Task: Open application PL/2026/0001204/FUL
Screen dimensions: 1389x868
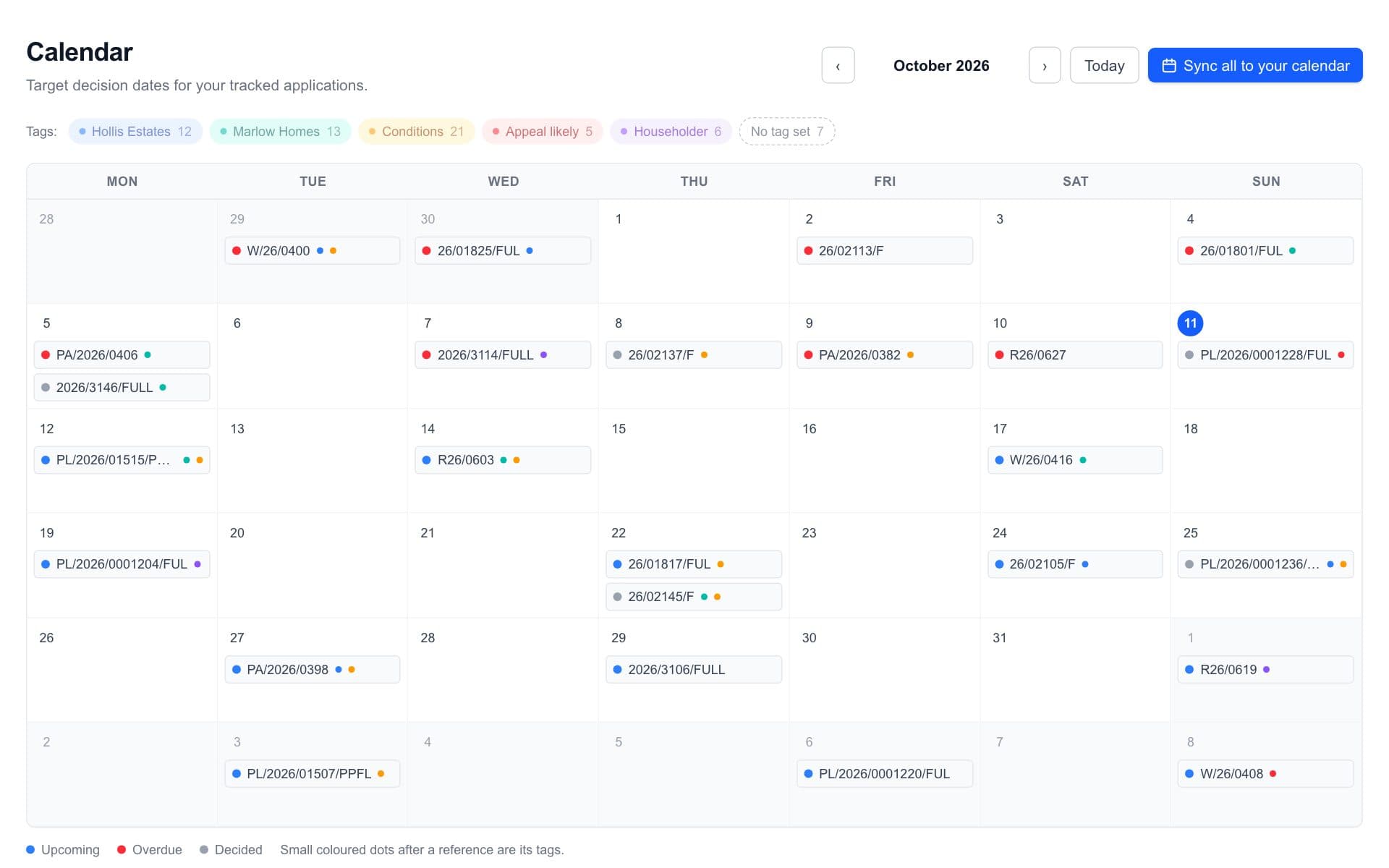Action: pos(122,564)
